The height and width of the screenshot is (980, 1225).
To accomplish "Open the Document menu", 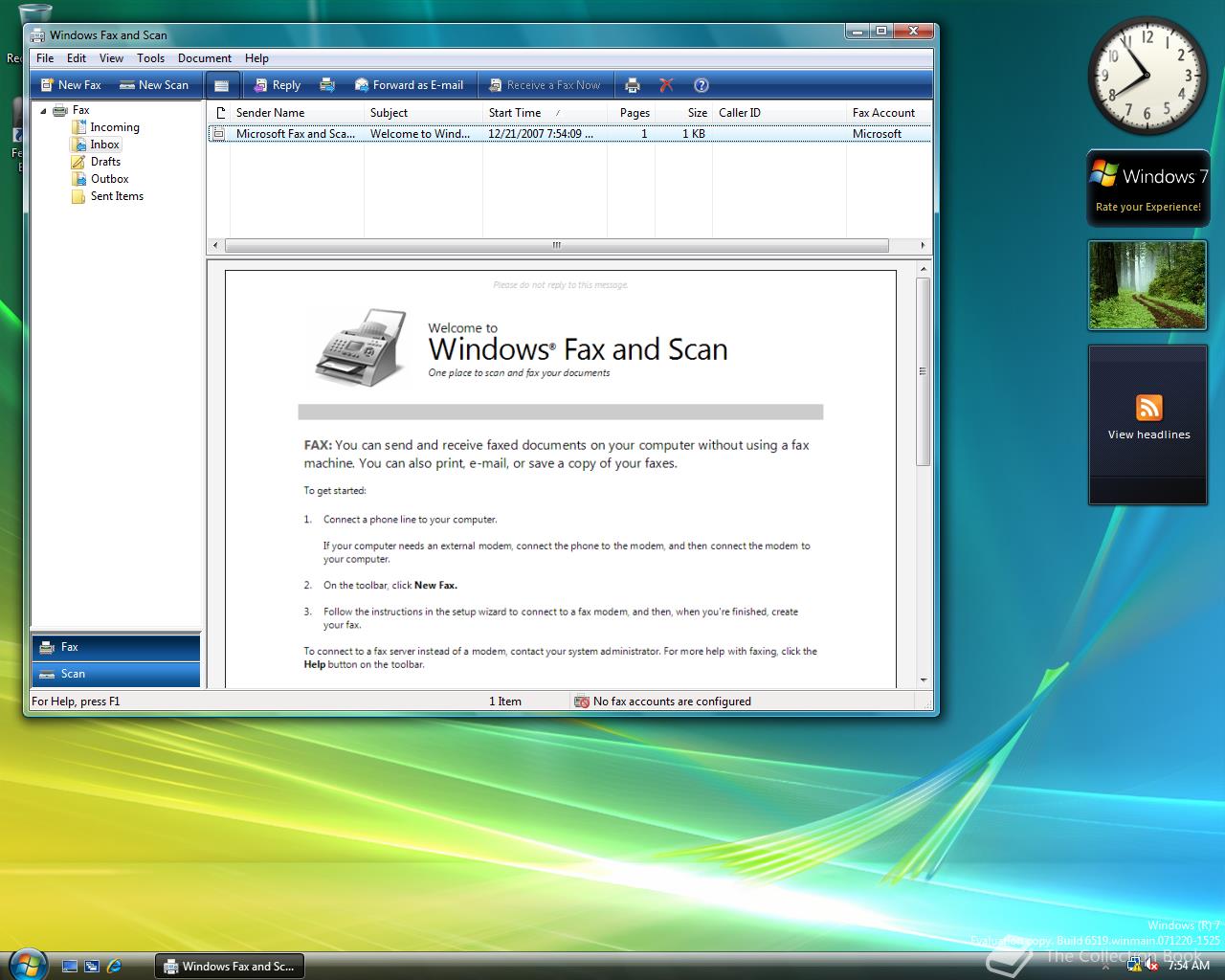I will point(205,58).
